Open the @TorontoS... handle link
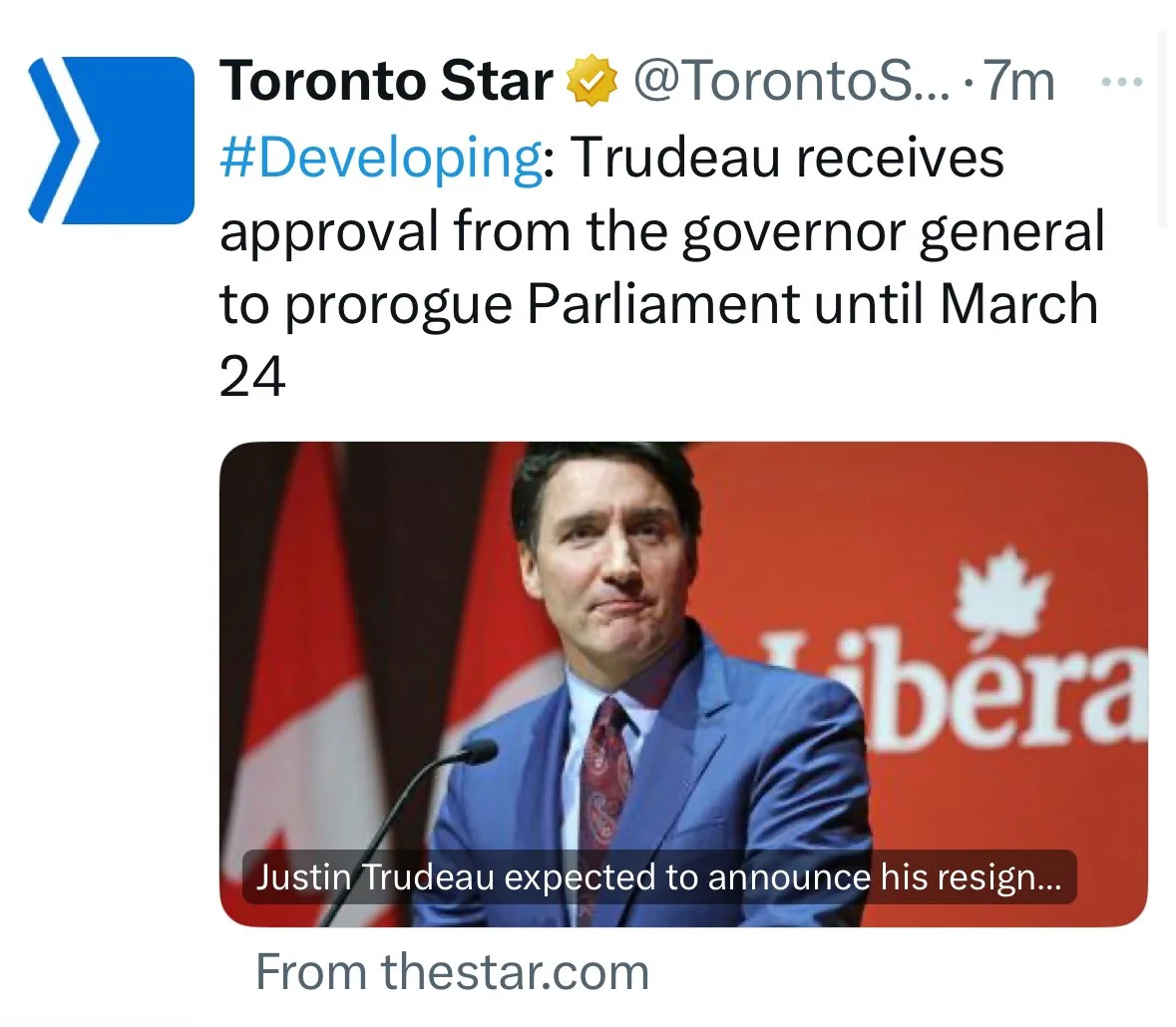Viewport: 1176px width, 1027px height. pos(794,82)
